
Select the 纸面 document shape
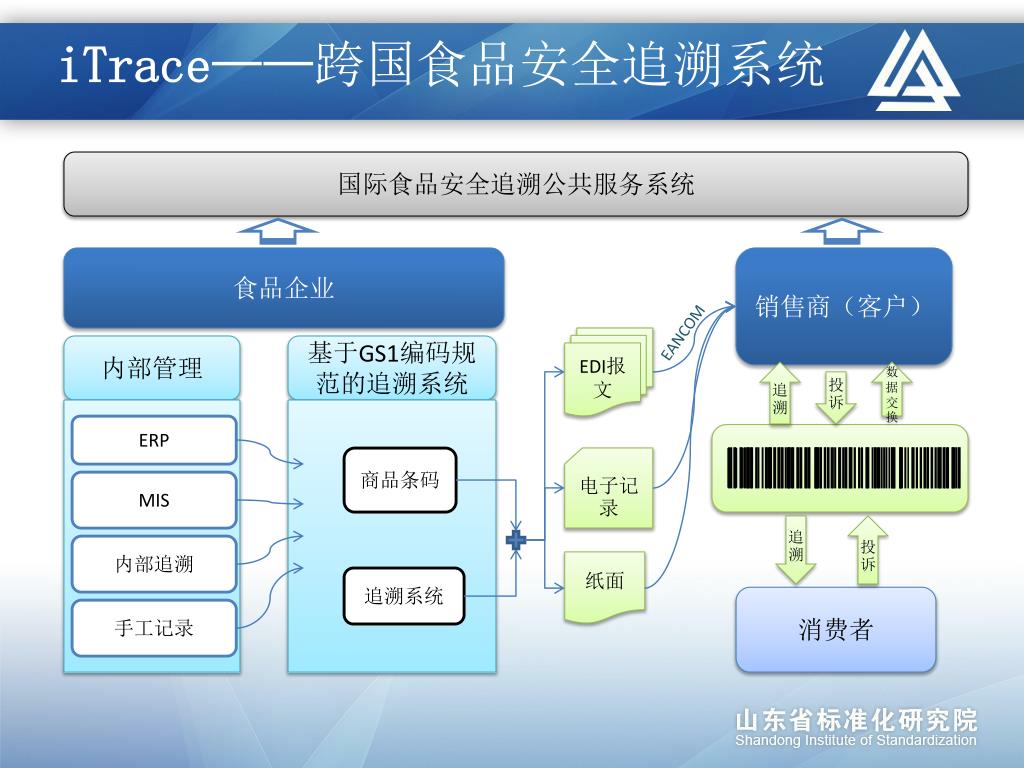point(605,587)
